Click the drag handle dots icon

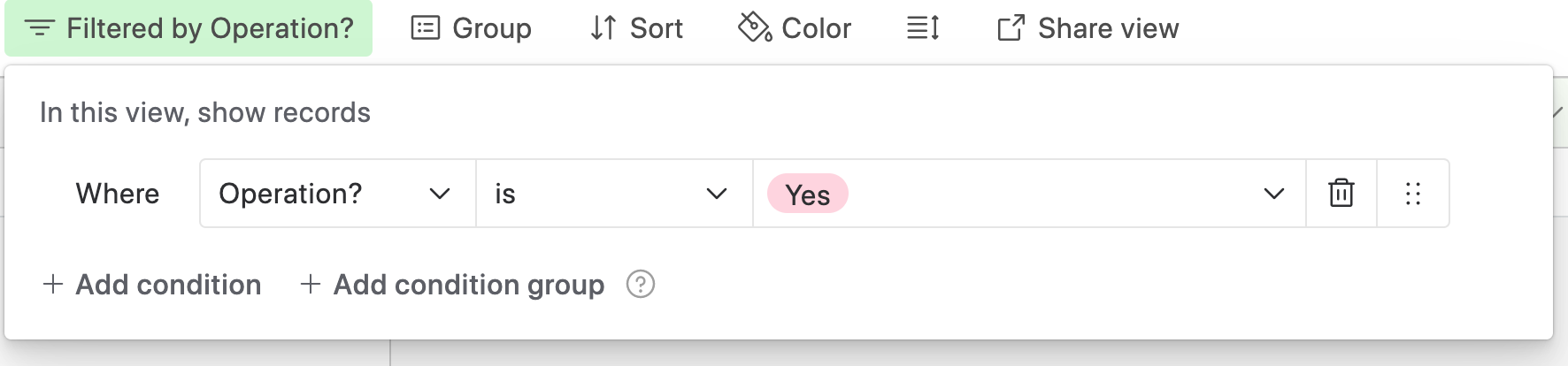pos(1413,194)
